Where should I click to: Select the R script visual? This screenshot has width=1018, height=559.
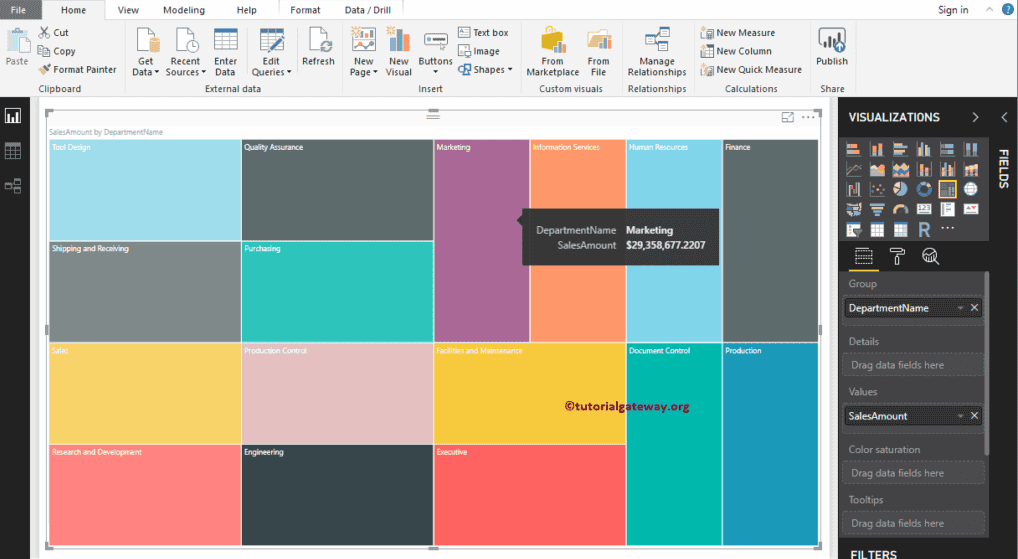[x=924, y=229]
